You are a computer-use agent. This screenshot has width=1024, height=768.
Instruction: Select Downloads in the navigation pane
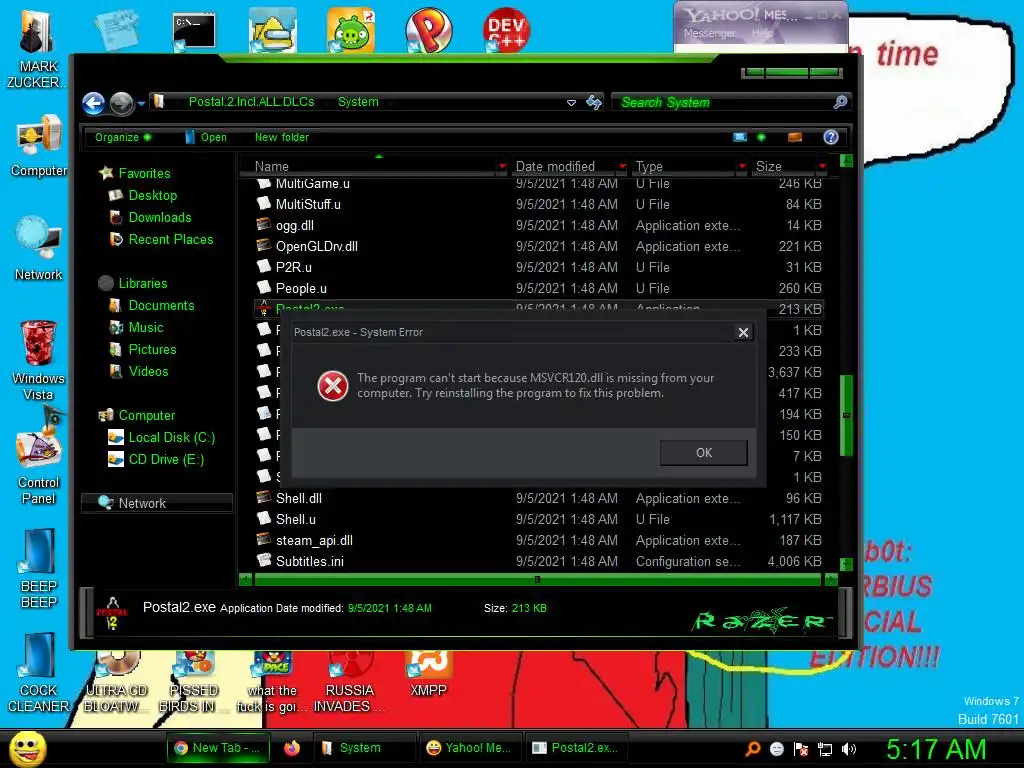tap(160, 217)
